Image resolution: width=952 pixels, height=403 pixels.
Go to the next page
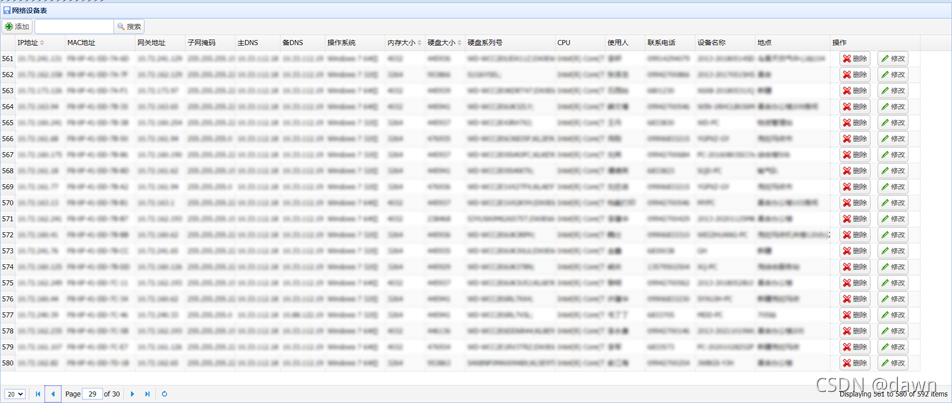click(x=133, y=394)
